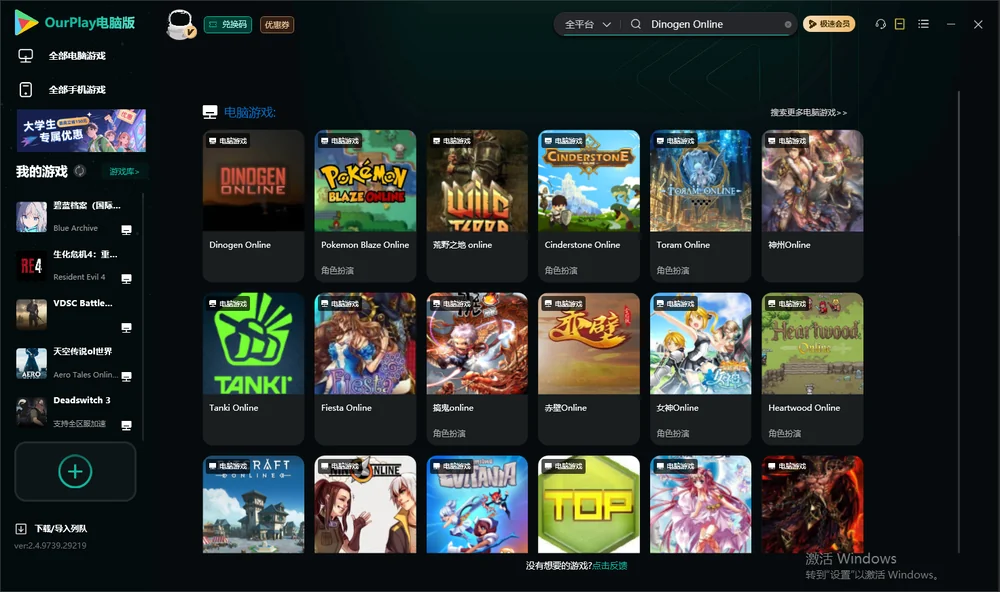The height and width of the screenshot is (592, 1000).
Task: Open the main menu list icon
Action: pos(923,24)
